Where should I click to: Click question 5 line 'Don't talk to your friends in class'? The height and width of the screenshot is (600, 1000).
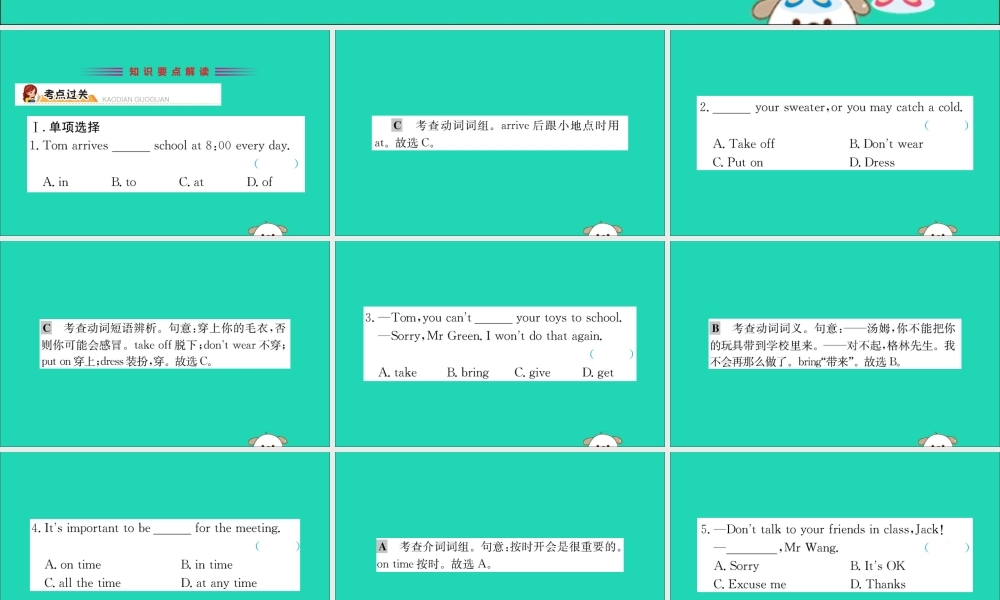coord(822,529)
